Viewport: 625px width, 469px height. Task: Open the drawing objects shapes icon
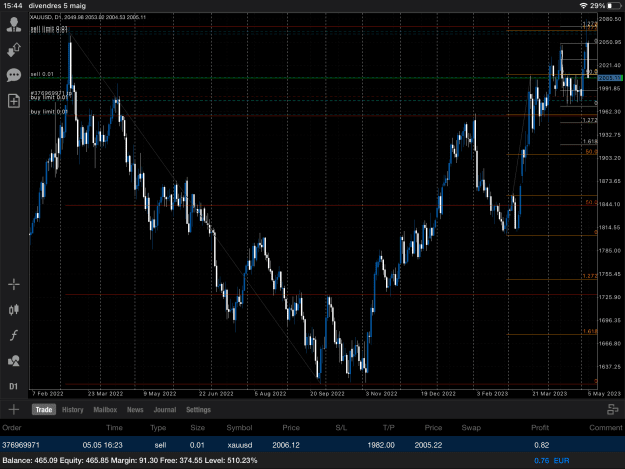pos(14,361)
